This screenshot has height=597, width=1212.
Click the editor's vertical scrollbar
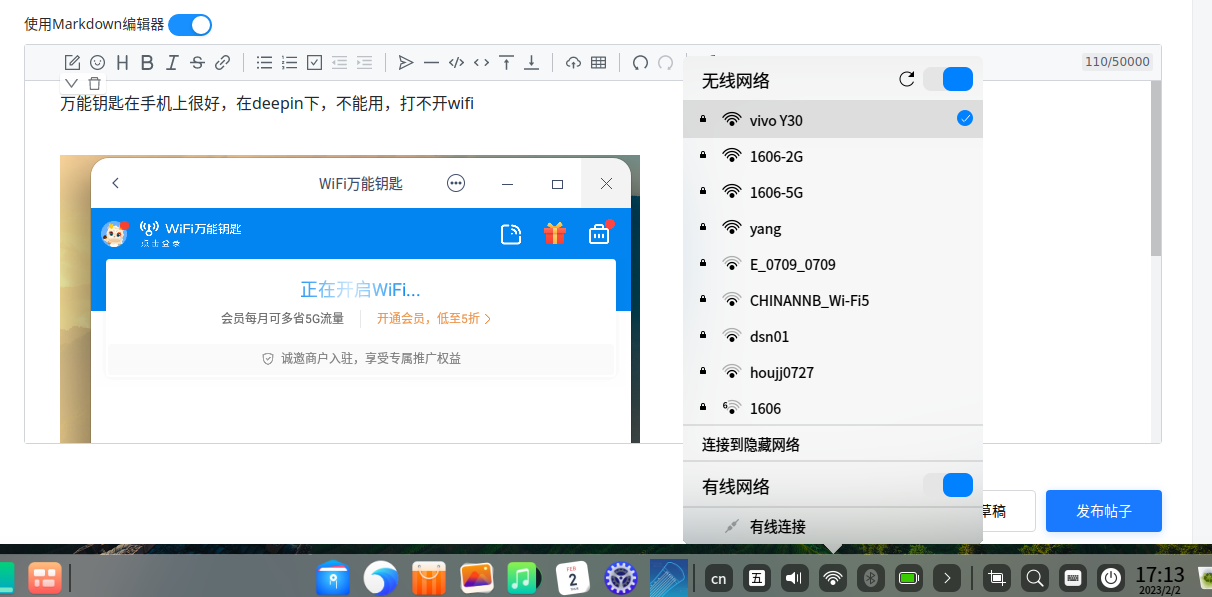pos(1156,168)
